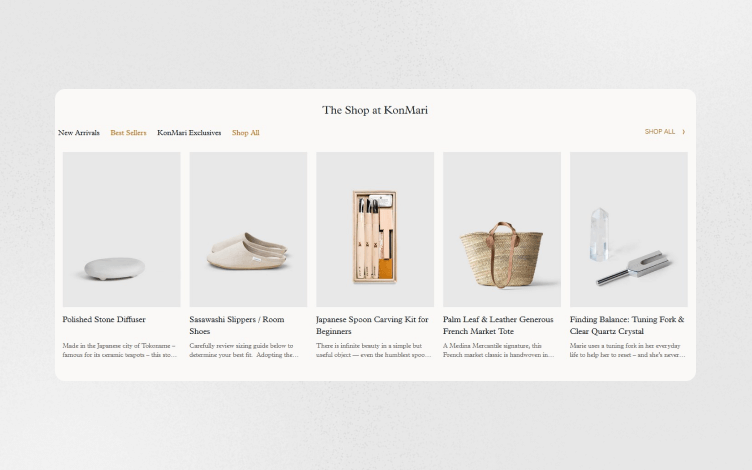Image resolution: width=752 pixels, height=470 pixels.
Task: Click the Polished Stone Diffuser title
Action: coord(104,319)
